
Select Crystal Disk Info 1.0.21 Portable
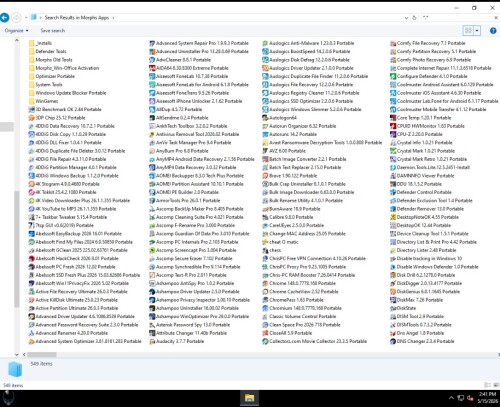[421, 143]
